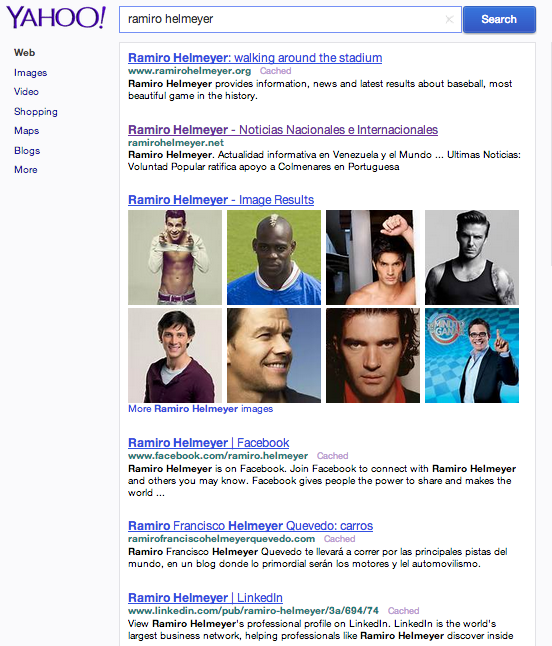Select the Web search category
This screenshot has height=646, width=552.
[x=24, y=53]
